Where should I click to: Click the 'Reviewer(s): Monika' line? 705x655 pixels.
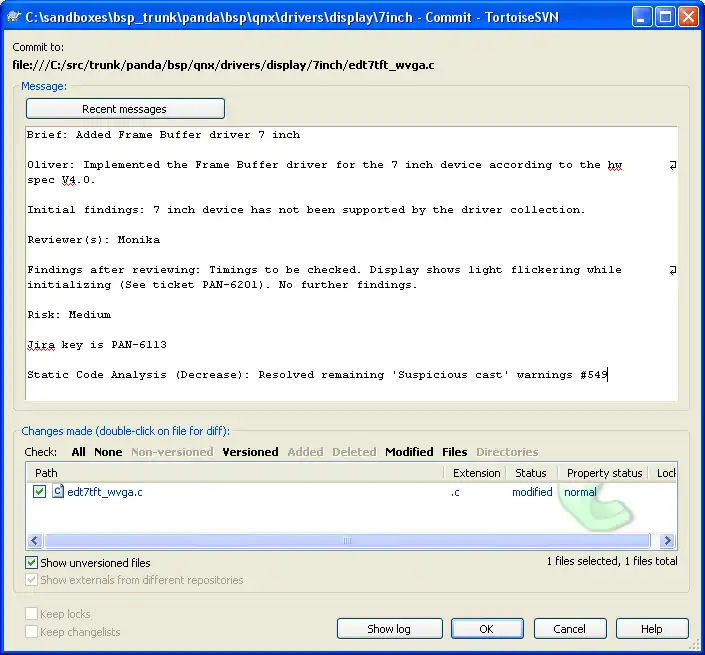coord(94,240)
